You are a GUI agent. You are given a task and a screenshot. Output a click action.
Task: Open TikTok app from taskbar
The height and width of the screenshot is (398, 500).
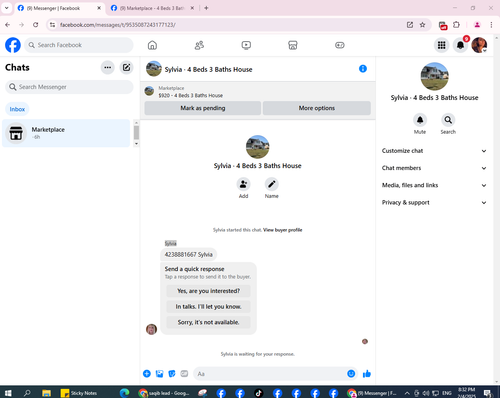(258, 393)
